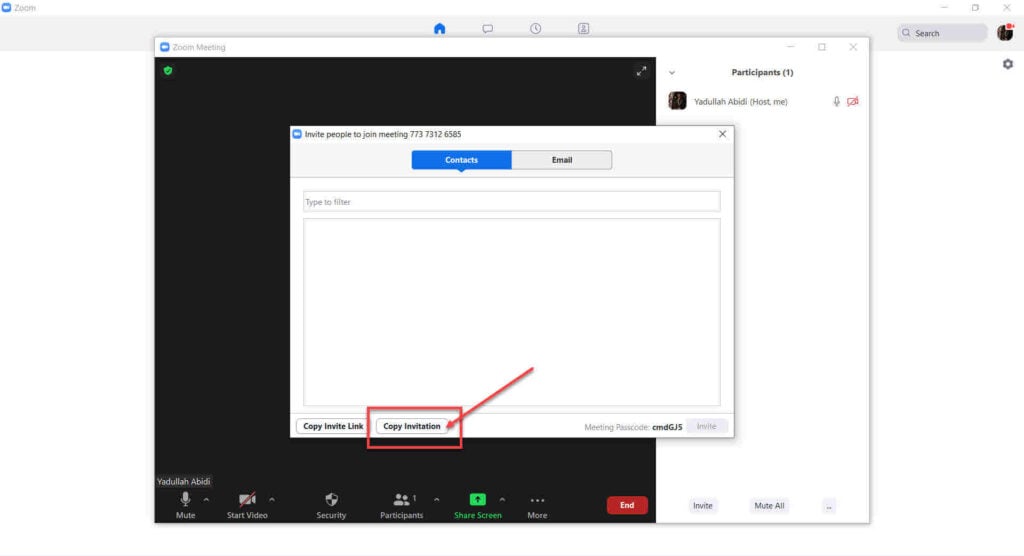Open caret next to Participants button
1024x556 pixels.
436,500
